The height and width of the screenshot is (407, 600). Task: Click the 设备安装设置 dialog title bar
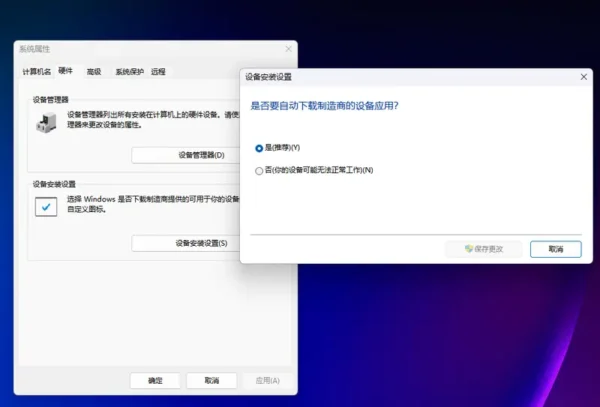pos(400,76)
